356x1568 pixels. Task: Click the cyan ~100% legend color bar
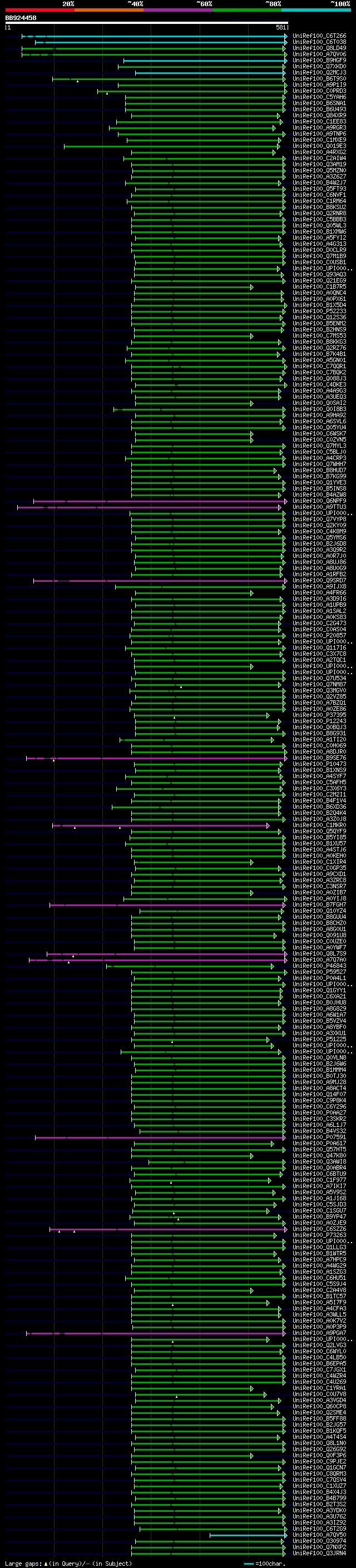[x=316, y=10]
